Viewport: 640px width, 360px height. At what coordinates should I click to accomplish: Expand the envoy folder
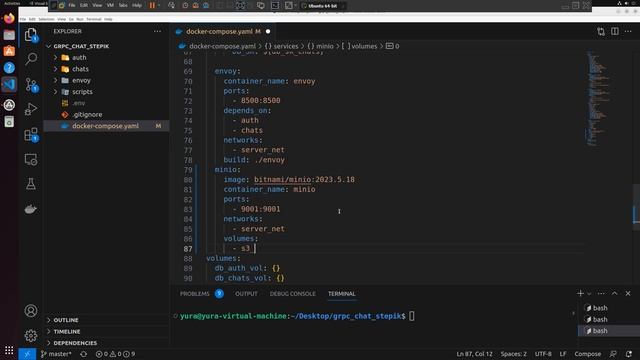[56, 80]
